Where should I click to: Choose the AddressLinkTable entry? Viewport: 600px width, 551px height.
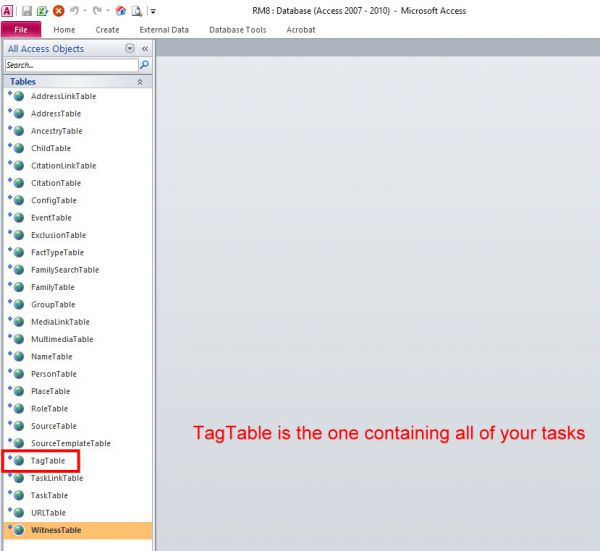tap(63, 96)
